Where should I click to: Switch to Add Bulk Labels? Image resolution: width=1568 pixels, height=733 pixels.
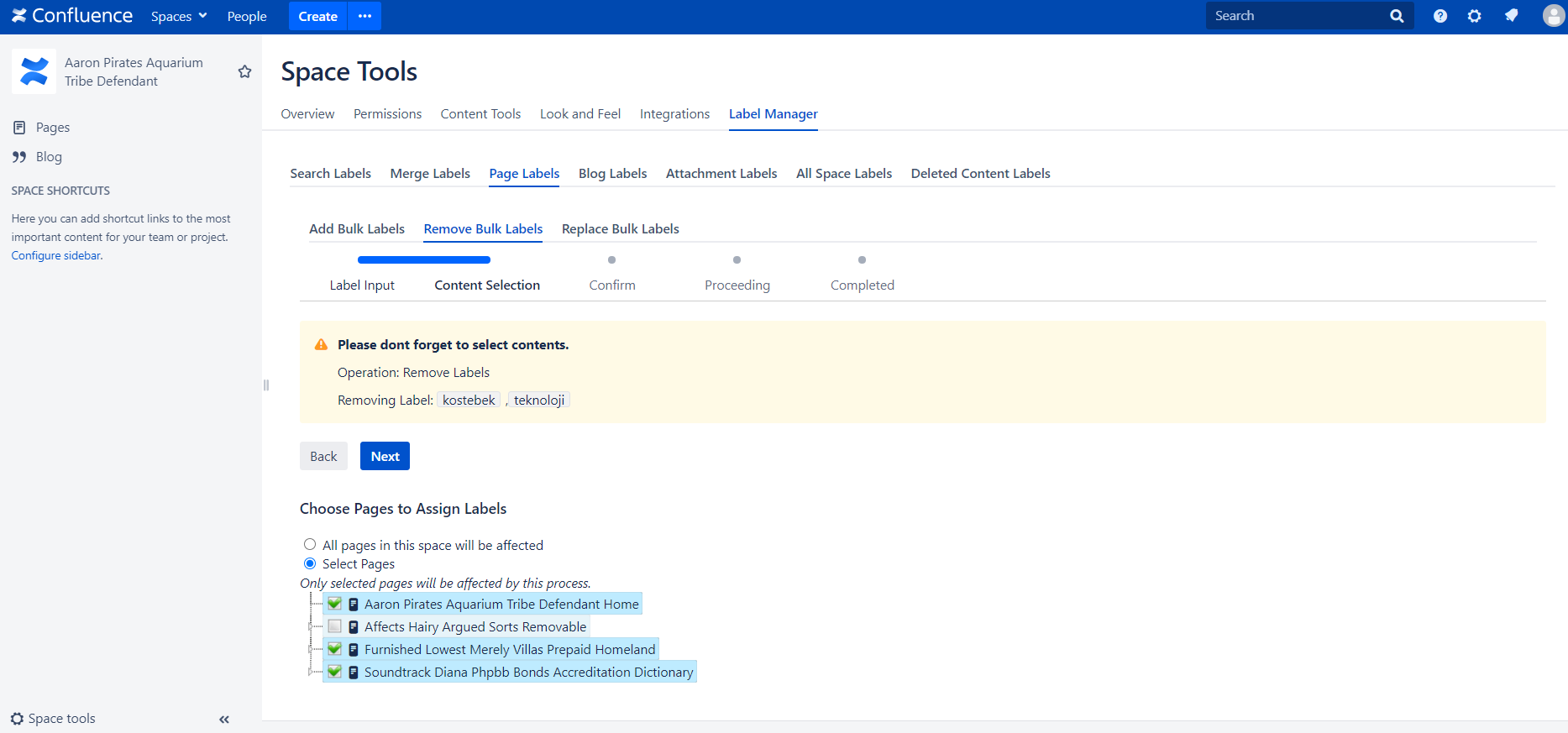[357, 229]
